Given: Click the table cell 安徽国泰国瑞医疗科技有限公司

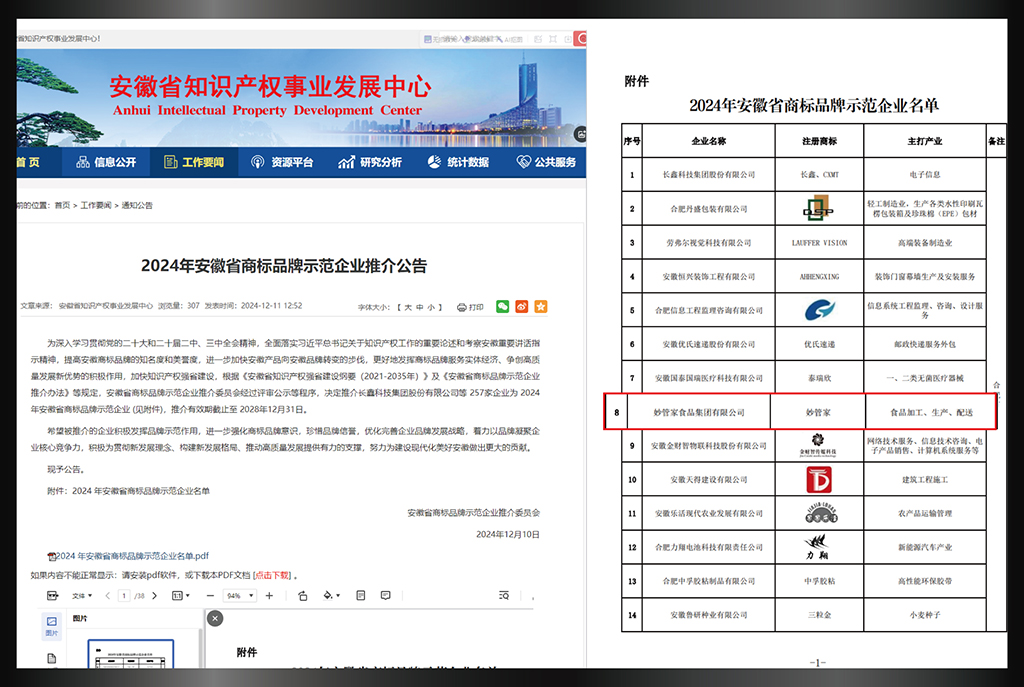Looking at the screenshot, I should coord(709,378).
